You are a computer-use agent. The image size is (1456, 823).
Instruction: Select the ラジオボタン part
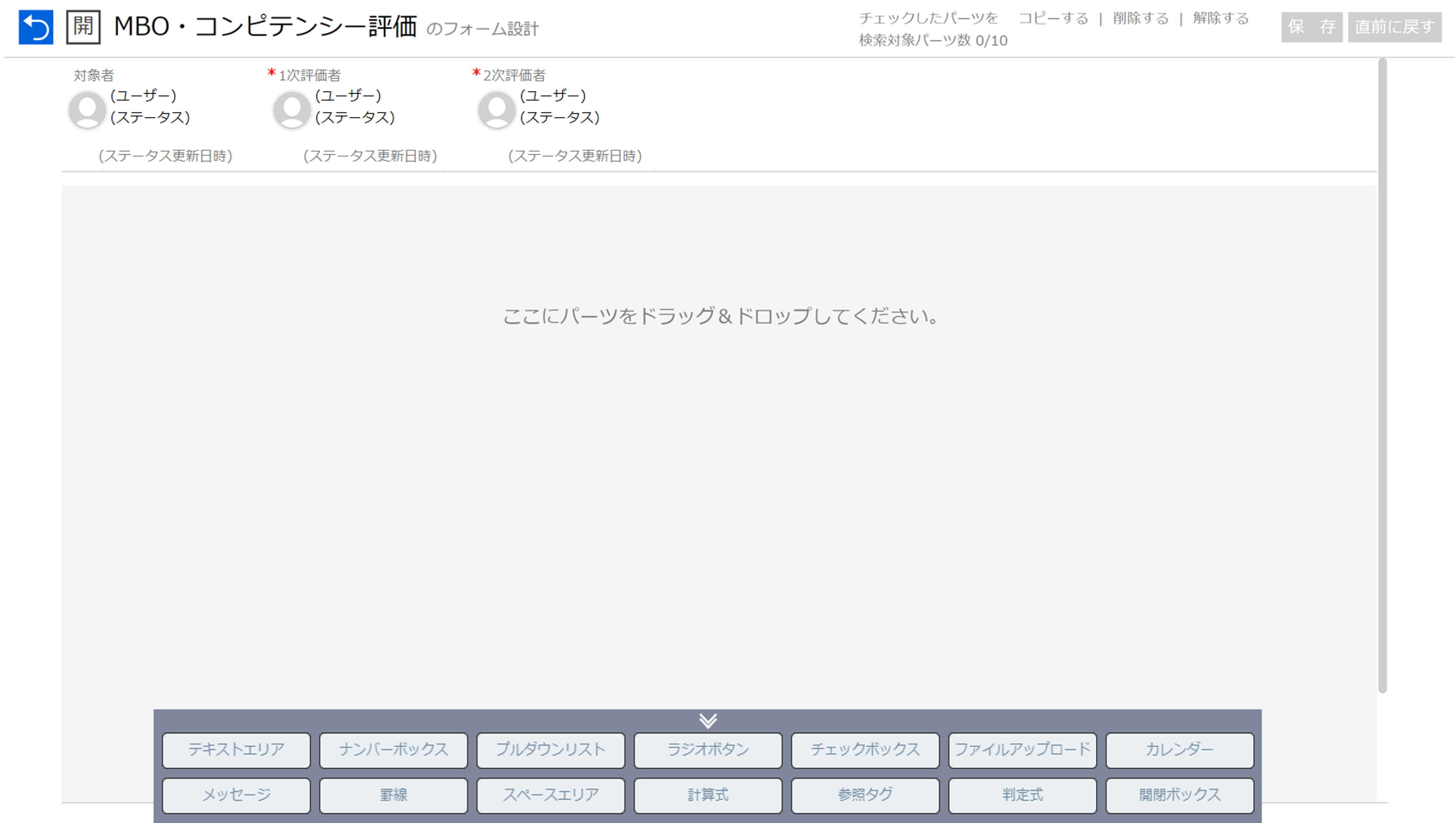pyautogui.click(x=708, y=750)
